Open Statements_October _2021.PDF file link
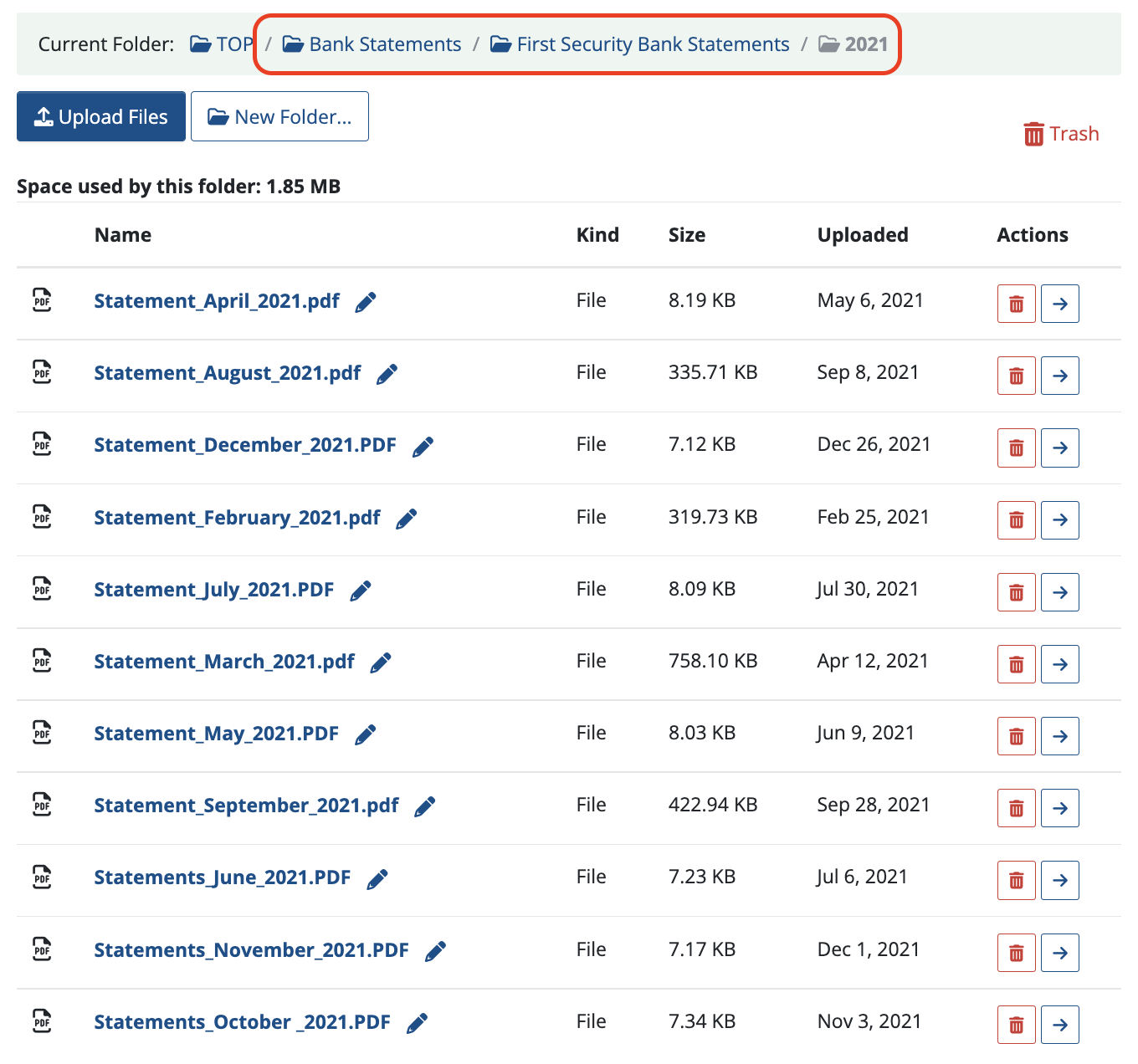Viewport: 1138px width, 1064px height. click(242, 1022)
